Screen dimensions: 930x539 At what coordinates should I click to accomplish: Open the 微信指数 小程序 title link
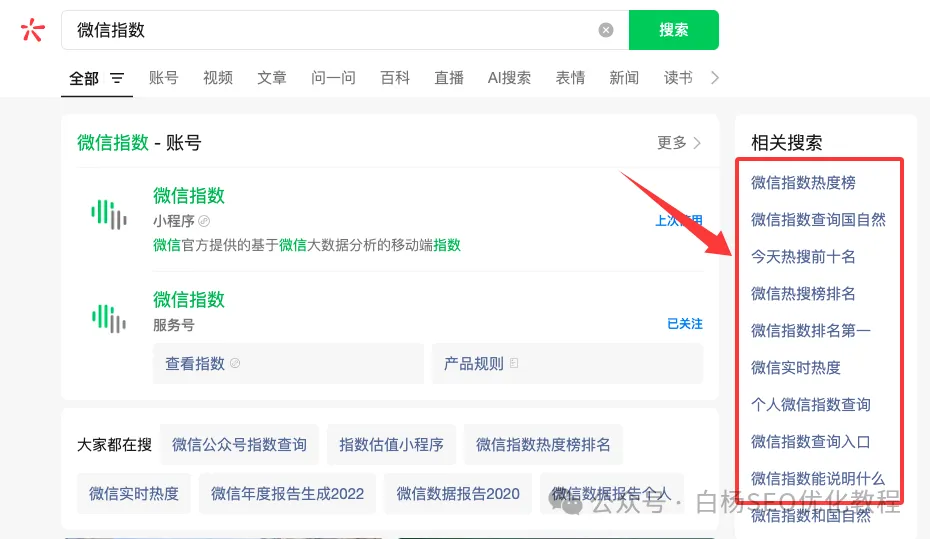point(189,196)
